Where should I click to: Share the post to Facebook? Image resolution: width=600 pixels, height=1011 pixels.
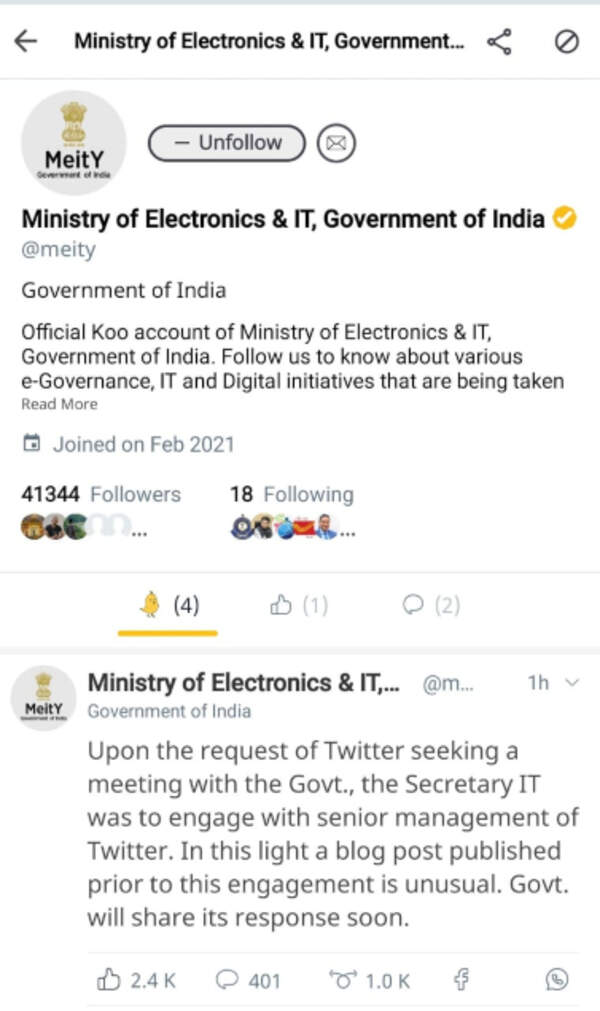click(x=461, y=980)
